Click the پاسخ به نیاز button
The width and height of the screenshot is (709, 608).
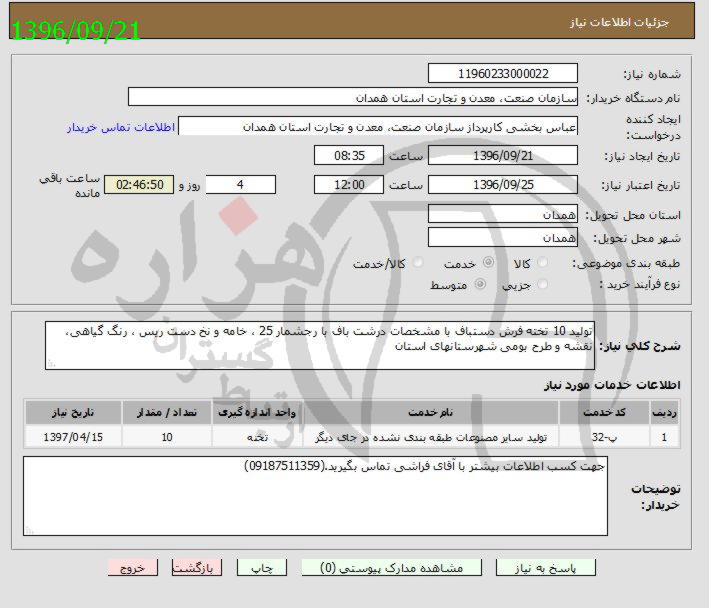tap(546, 567)
